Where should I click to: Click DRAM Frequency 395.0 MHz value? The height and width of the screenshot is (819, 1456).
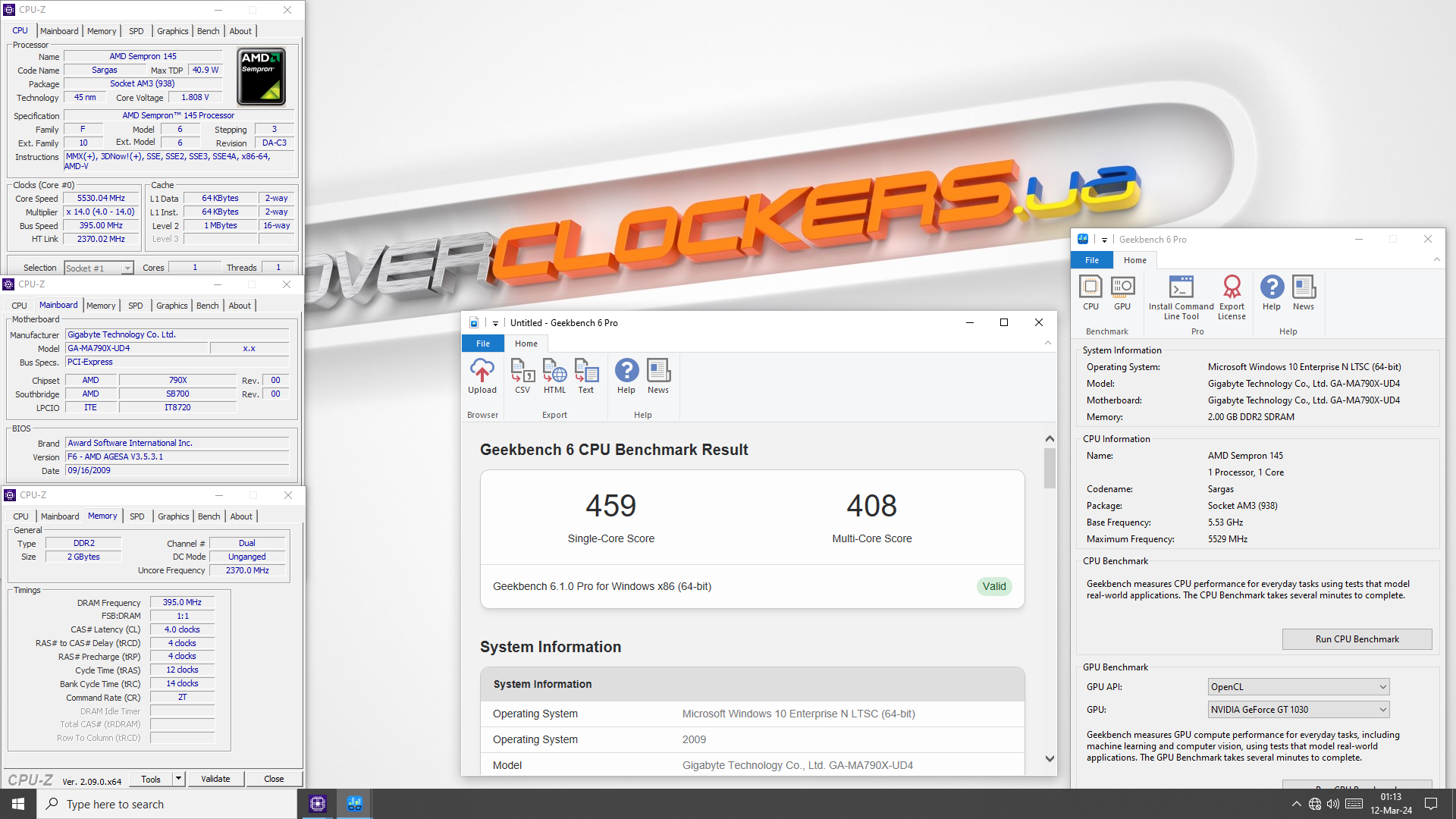pos(182,602)
